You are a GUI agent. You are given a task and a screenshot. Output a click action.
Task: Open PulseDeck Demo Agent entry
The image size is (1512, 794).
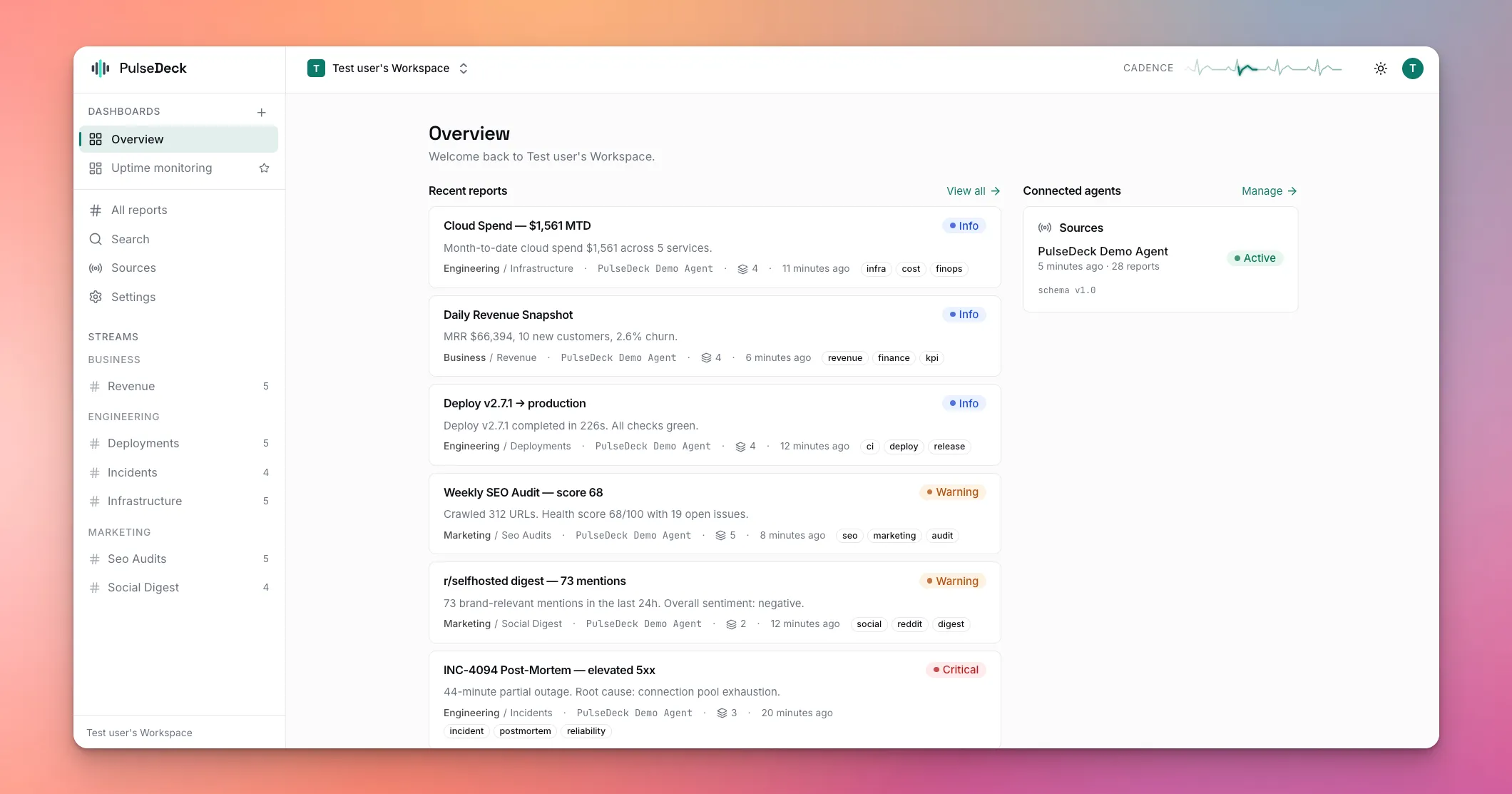(1160, 258)
